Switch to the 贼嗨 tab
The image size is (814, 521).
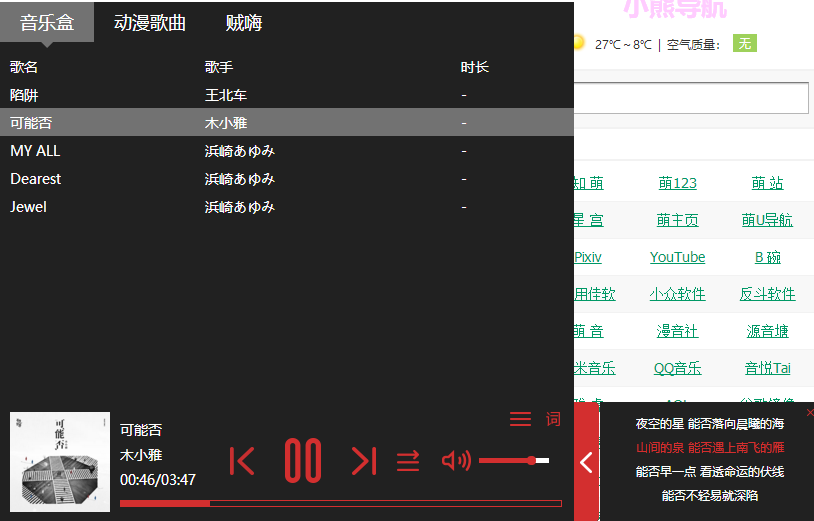pyautogui.click(x=244, y=23)
